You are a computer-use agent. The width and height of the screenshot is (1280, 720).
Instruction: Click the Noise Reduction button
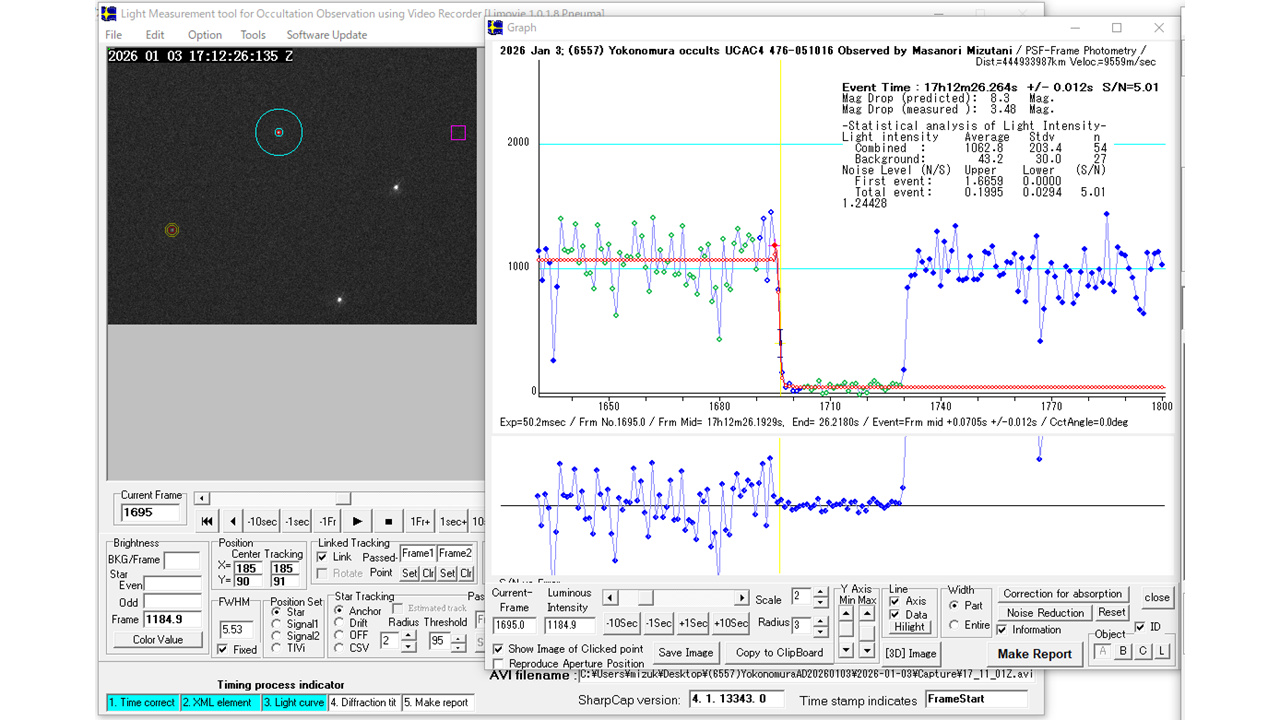point(1045,613)
